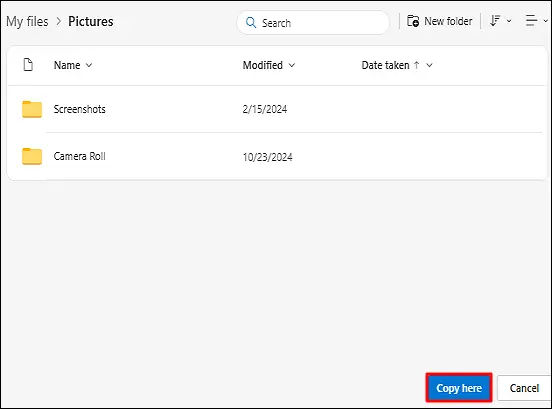Screen dimensions: 552x409
Task: Open the view layout dropdown chevron
Action: pos(545,21)
